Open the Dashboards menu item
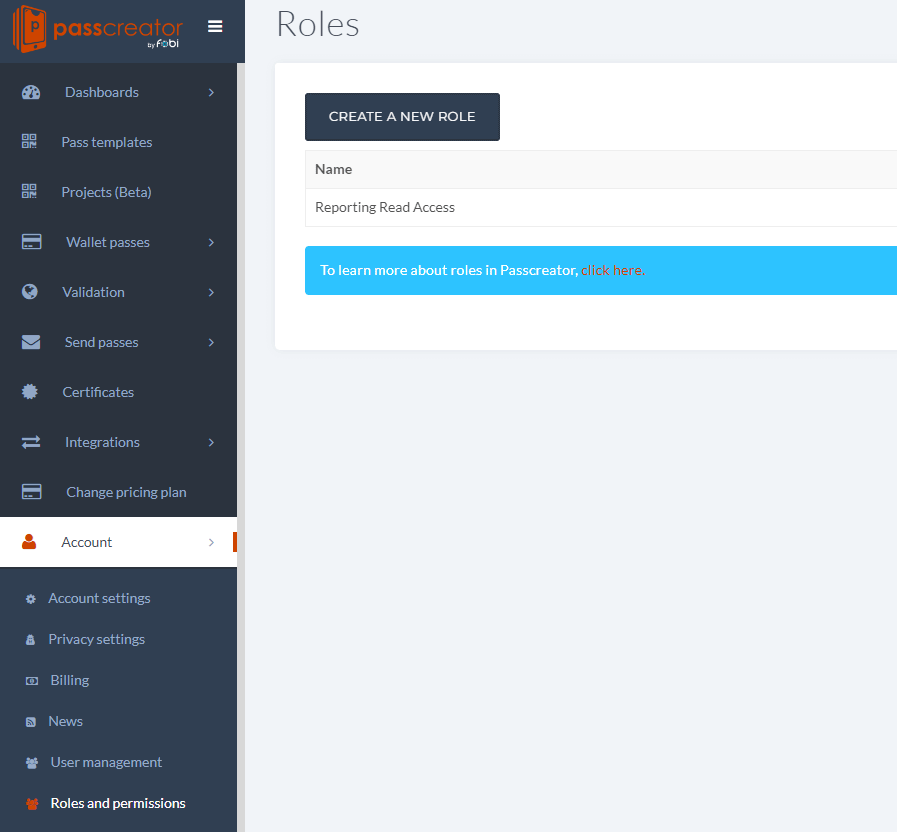897x832 pixels. pos(118,92)
